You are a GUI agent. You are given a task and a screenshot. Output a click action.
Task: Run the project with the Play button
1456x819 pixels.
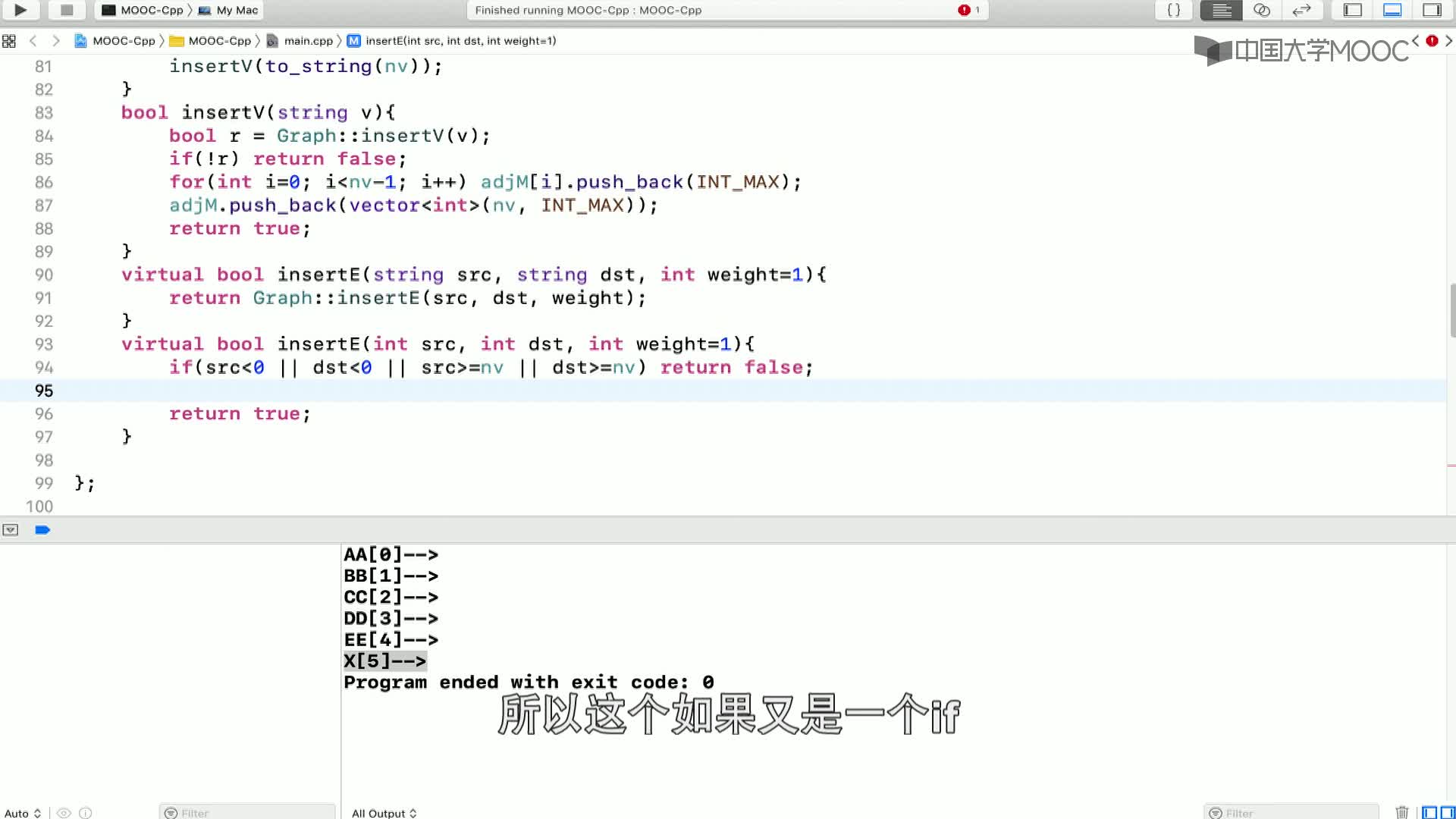point(20,10)
